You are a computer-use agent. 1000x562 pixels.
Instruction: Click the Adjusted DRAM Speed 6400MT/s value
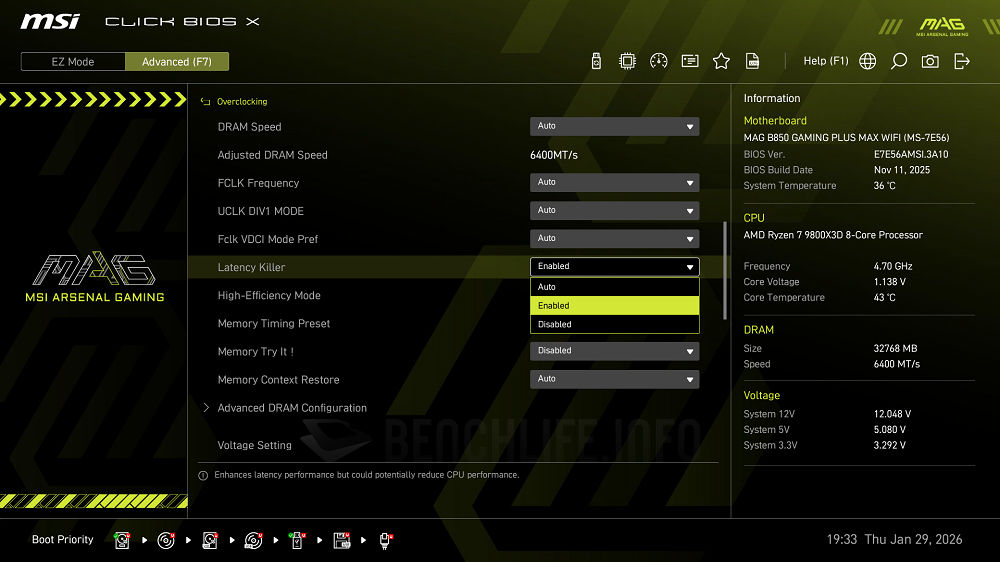(x=554, y=155)
